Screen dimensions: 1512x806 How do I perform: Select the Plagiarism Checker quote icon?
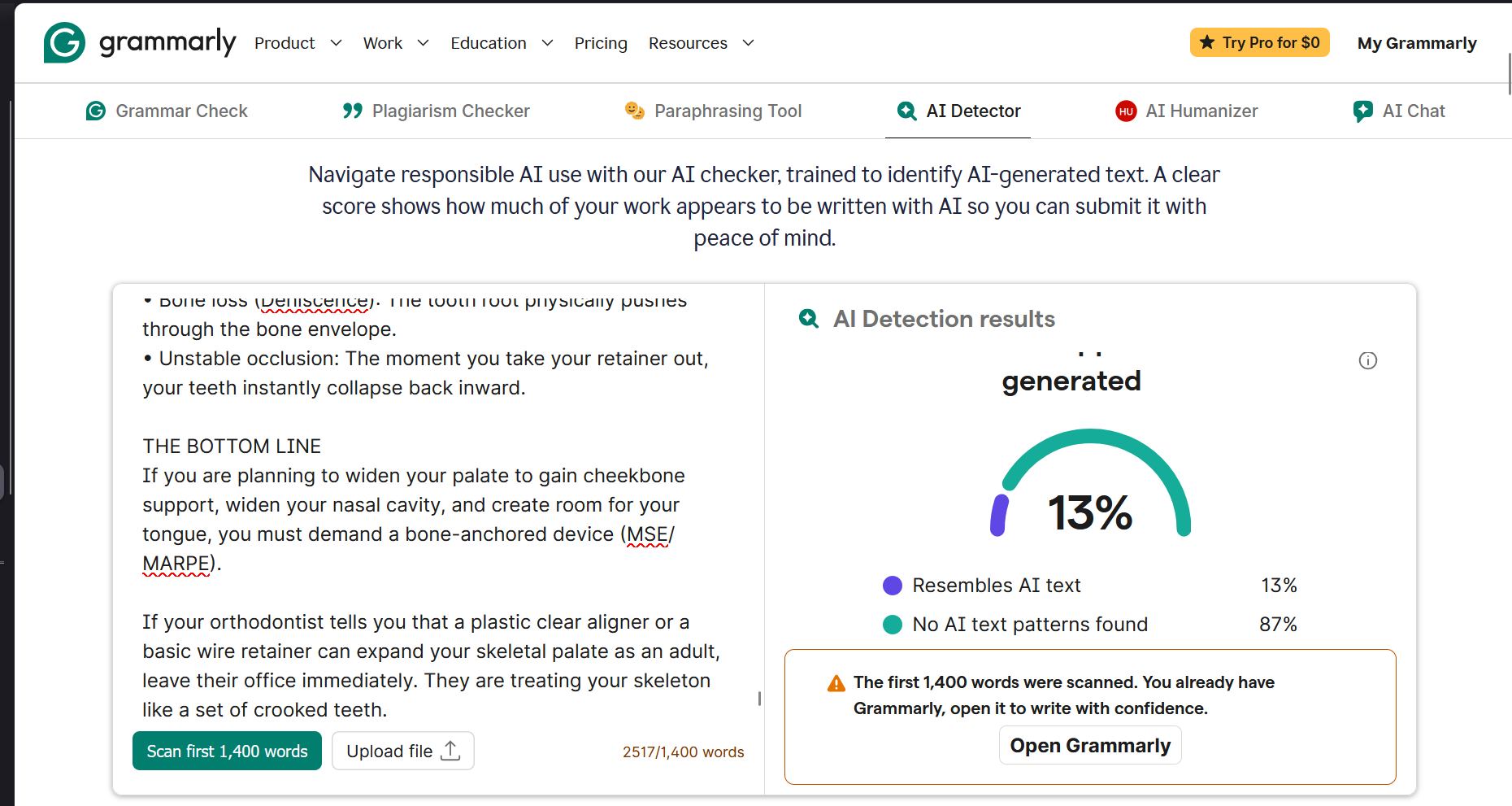coord(352,111)
